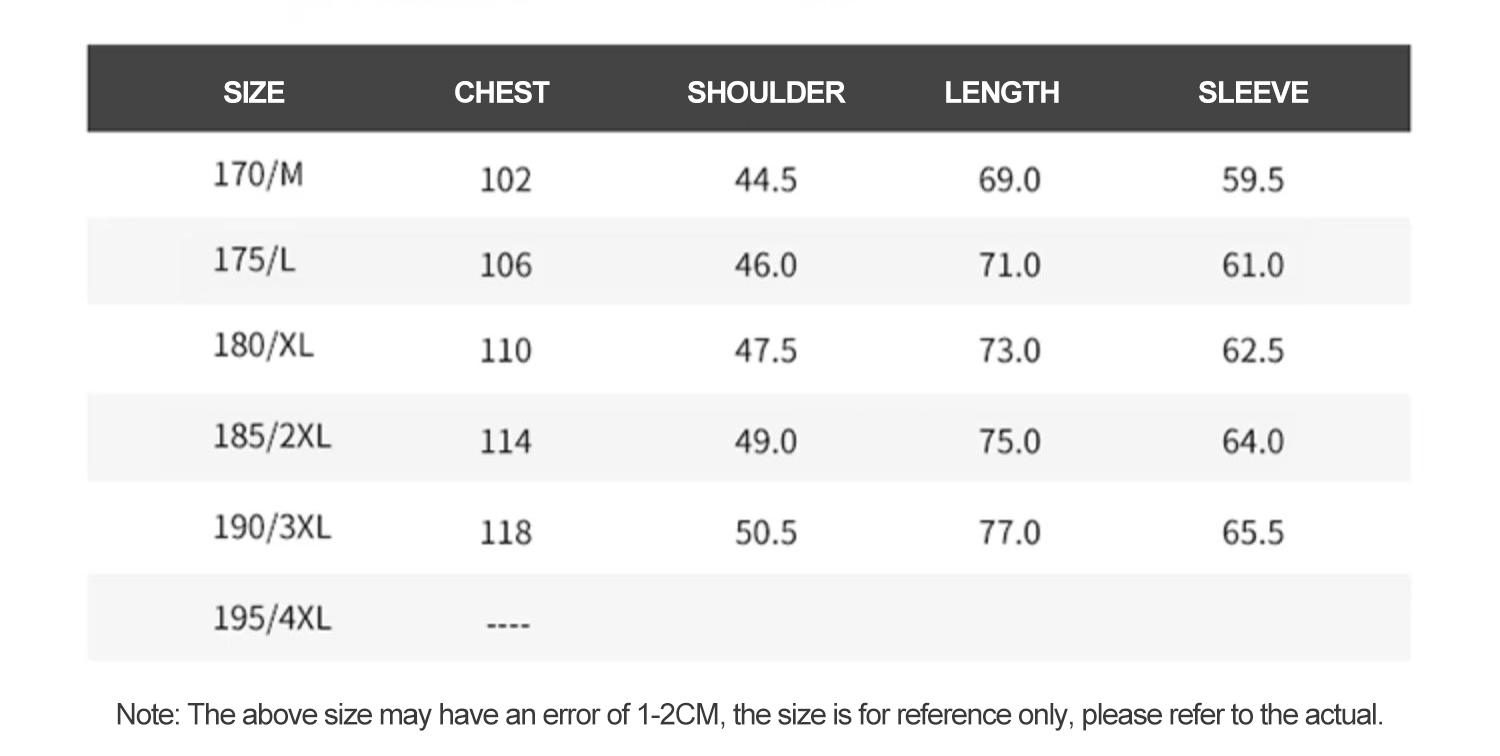Select the 190/3XL size row label
This screenshot has width=1500, height=756.
coord(271,526)
